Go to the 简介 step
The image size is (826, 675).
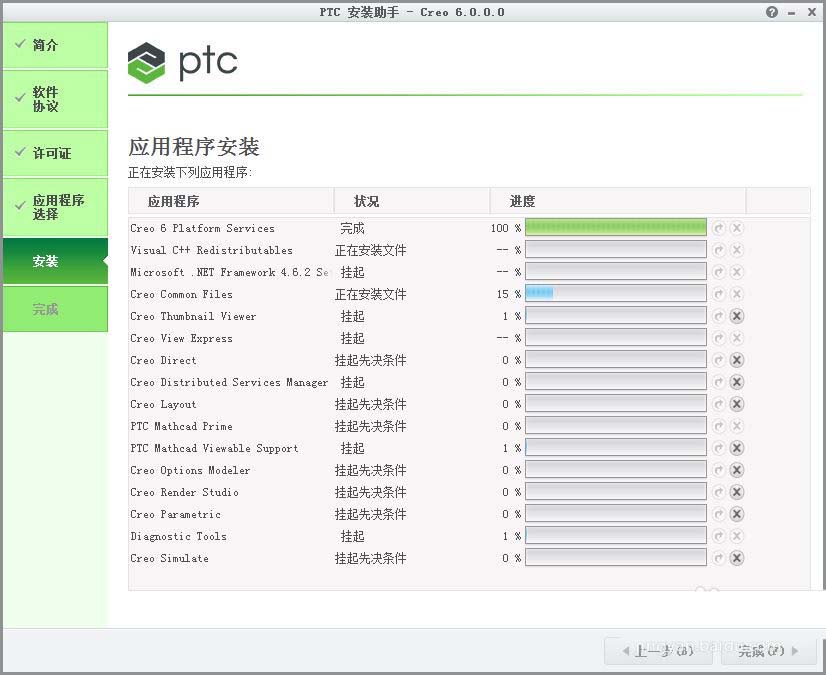tap(55, 45)
